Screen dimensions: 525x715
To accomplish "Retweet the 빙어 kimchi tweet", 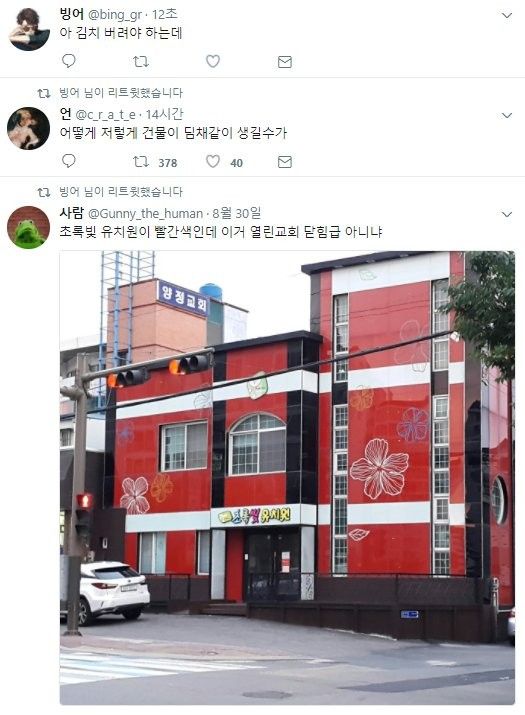I will [140, 61].
